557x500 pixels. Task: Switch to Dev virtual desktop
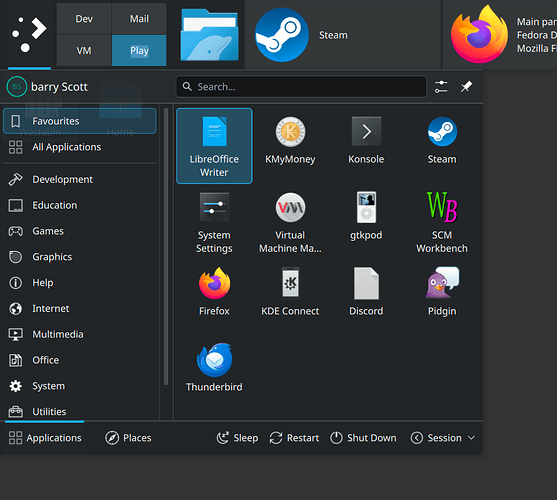pos(84,19)
